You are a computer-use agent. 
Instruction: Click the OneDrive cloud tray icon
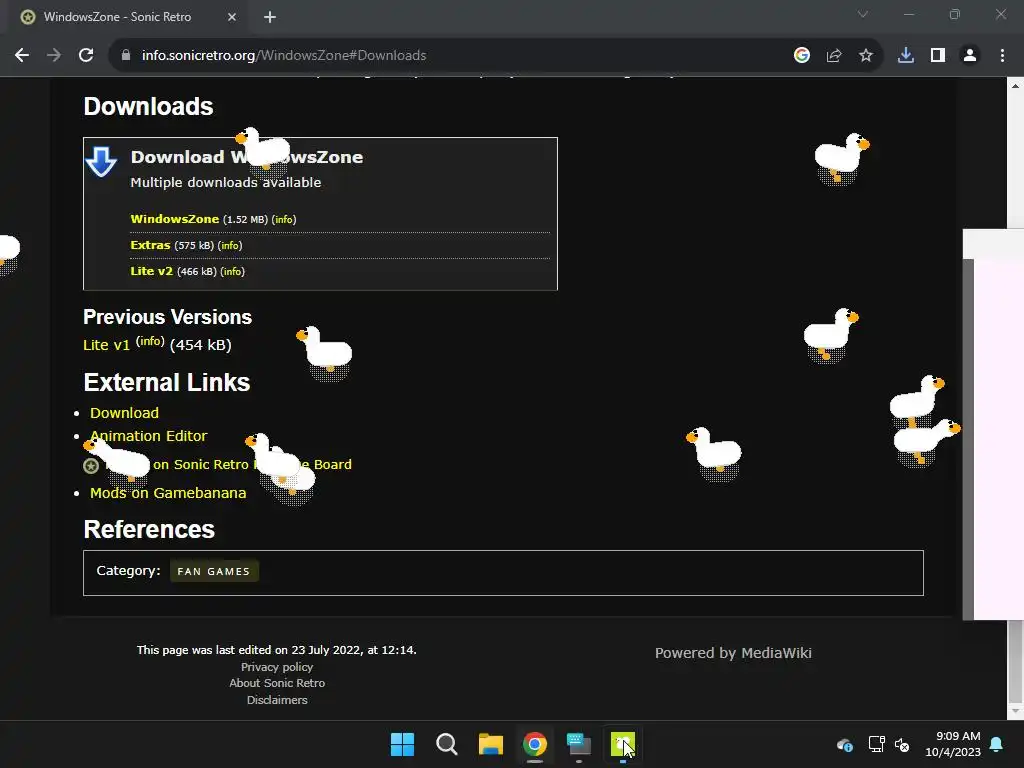tap(844, 744)
